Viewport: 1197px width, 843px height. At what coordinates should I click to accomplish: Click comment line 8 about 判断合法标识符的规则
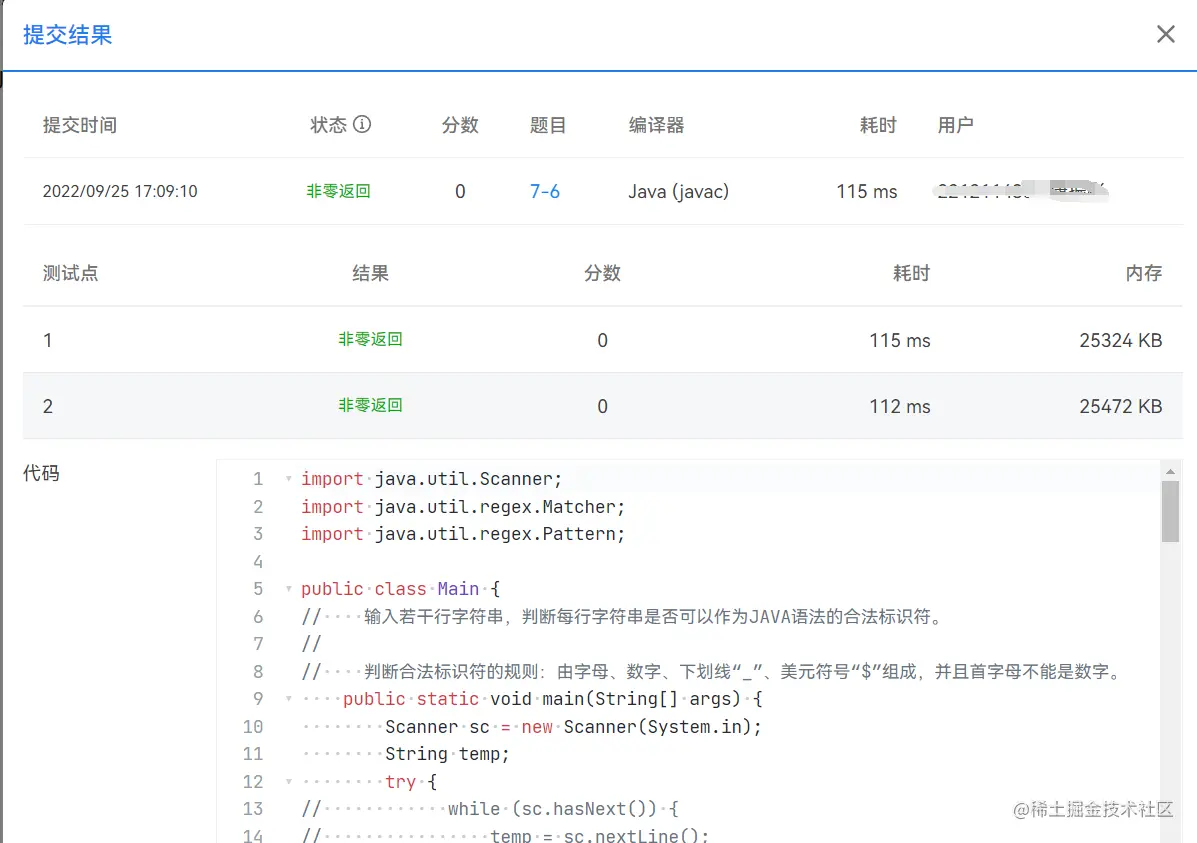(713, 671)
